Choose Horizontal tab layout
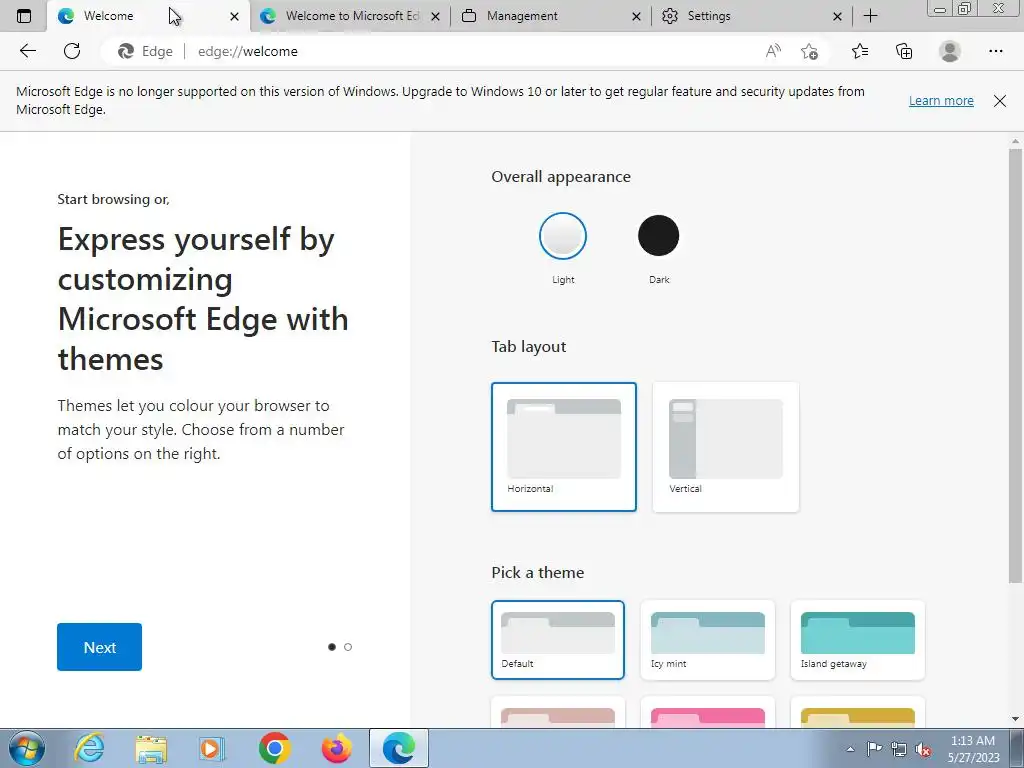This screenshot has height=768, width=1024. [564, 447]
